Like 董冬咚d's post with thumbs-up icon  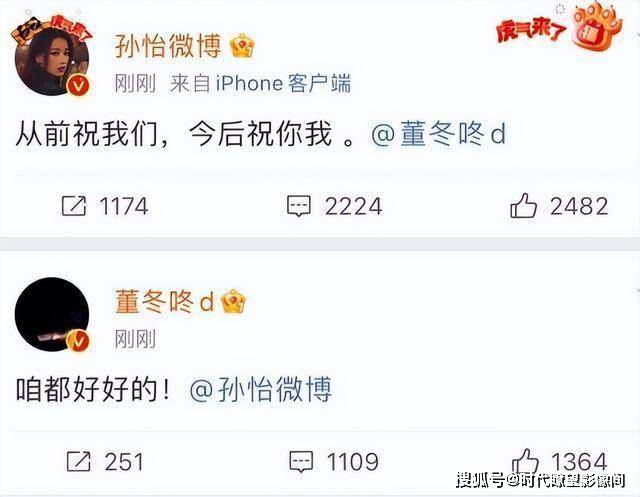526,461
